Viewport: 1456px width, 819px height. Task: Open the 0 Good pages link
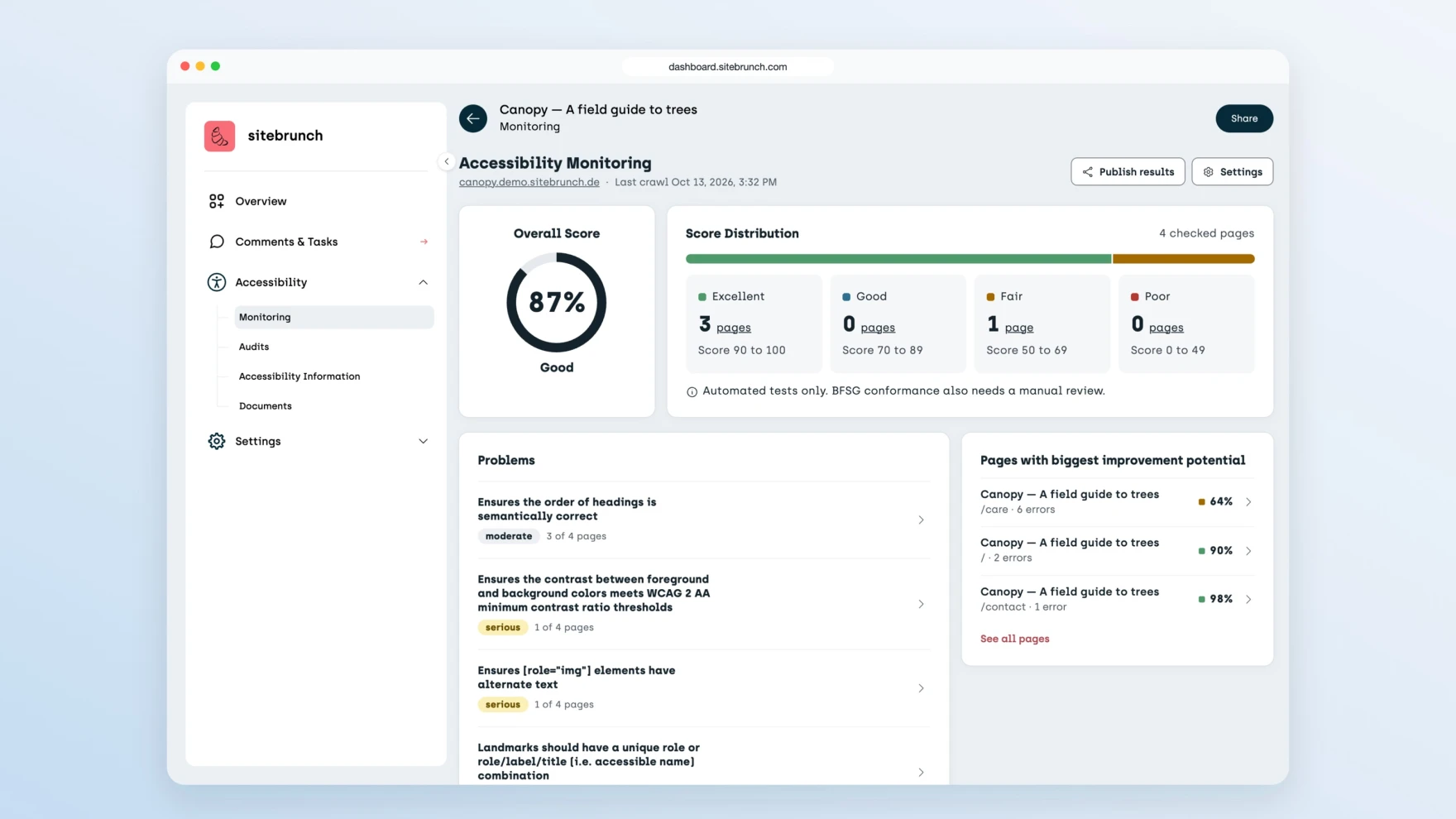(878, 328)
